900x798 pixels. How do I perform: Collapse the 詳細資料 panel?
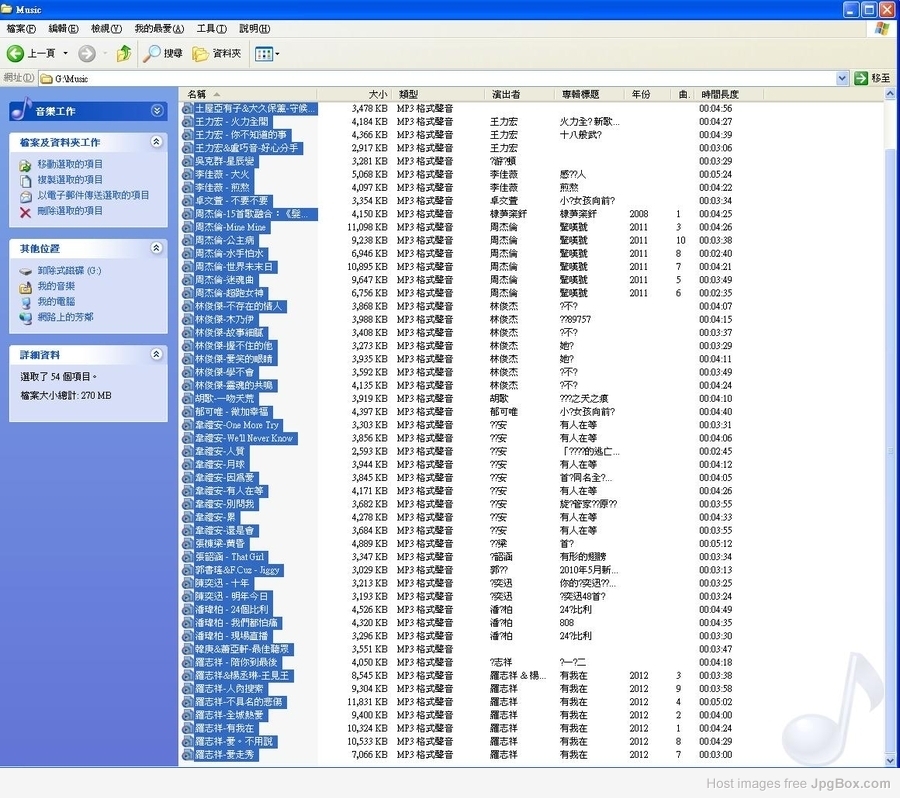(x=156, y=355)
